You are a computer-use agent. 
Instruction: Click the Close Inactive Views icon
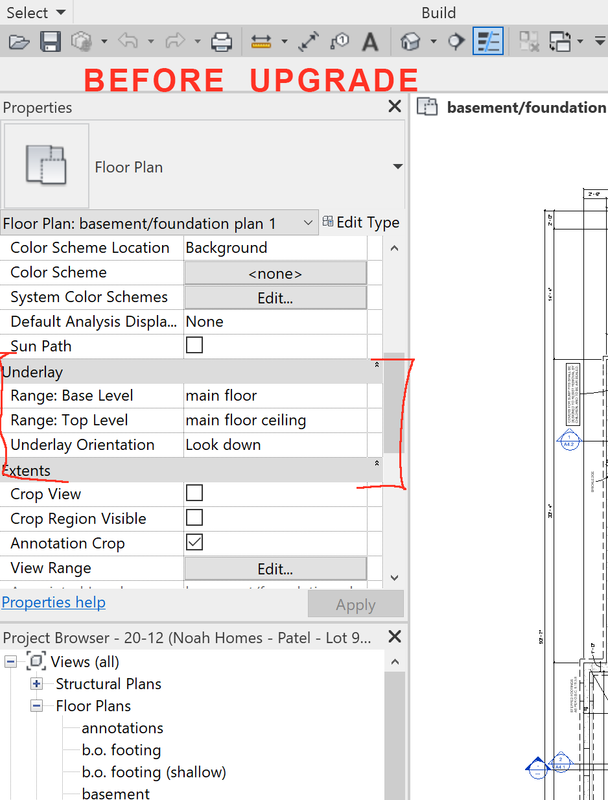529,41
